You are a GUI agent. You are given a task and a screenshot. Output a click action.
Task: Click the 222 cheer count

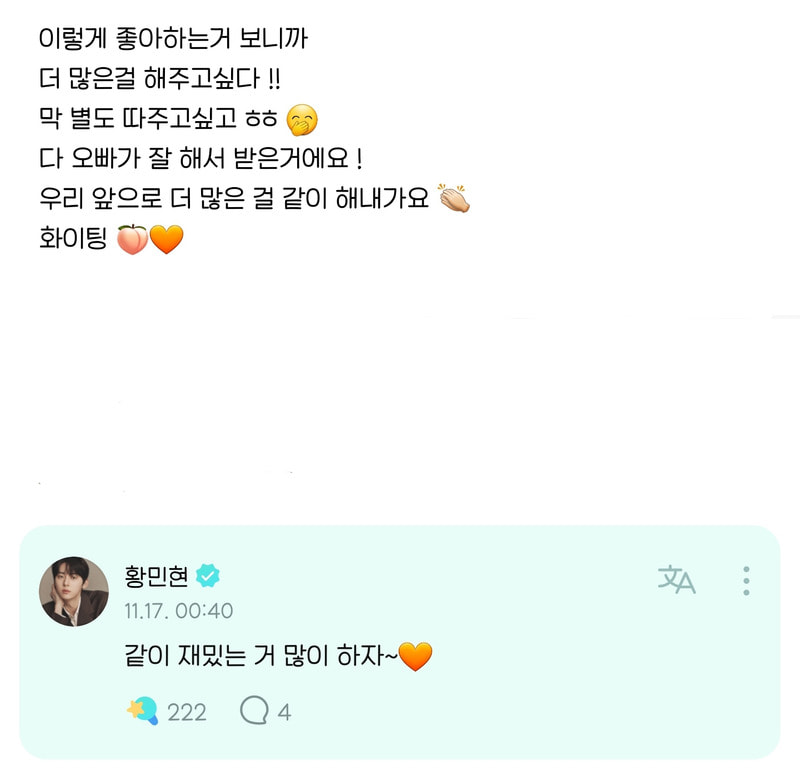point(187,712)
